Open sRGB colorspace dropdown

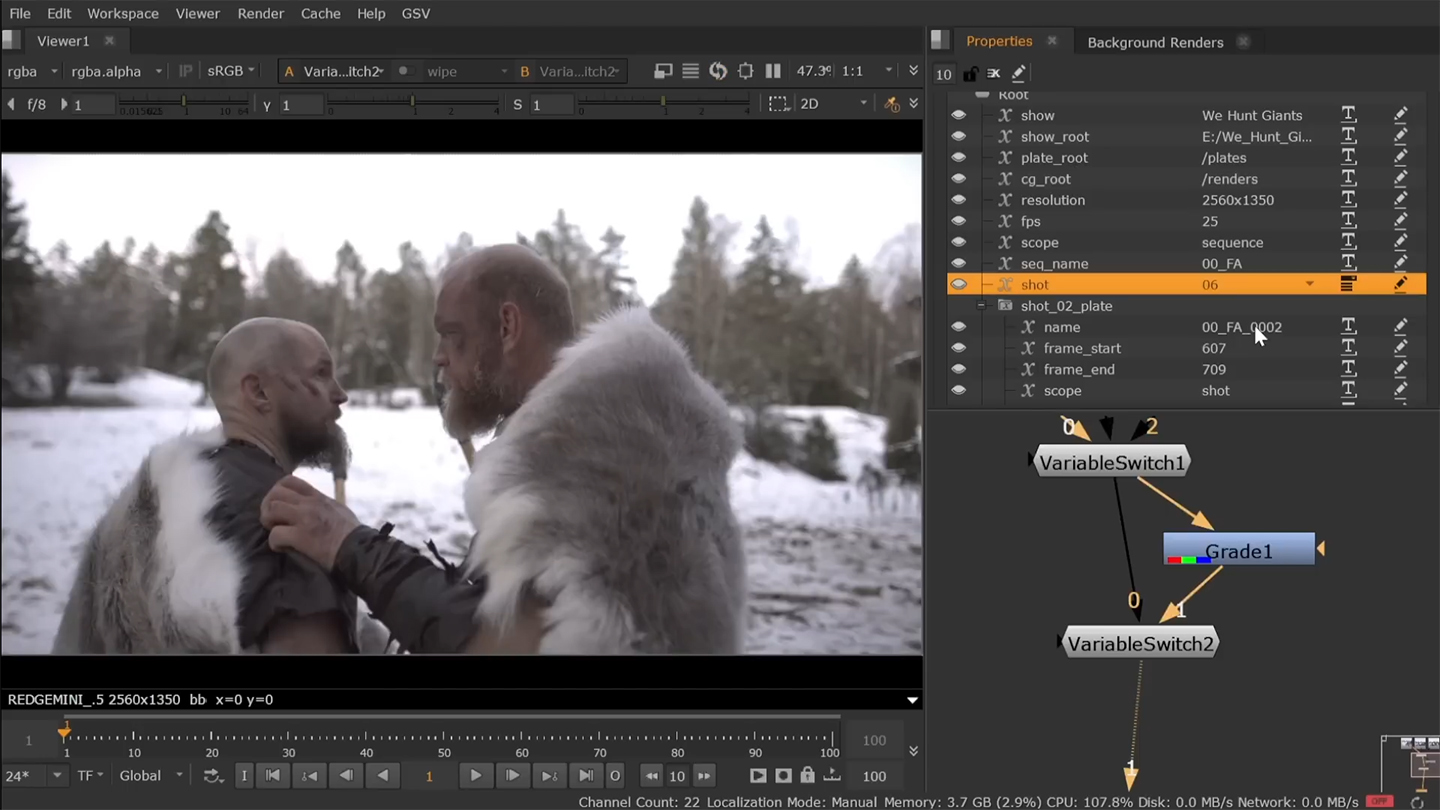pyautogui.click(x=231, y=71)
